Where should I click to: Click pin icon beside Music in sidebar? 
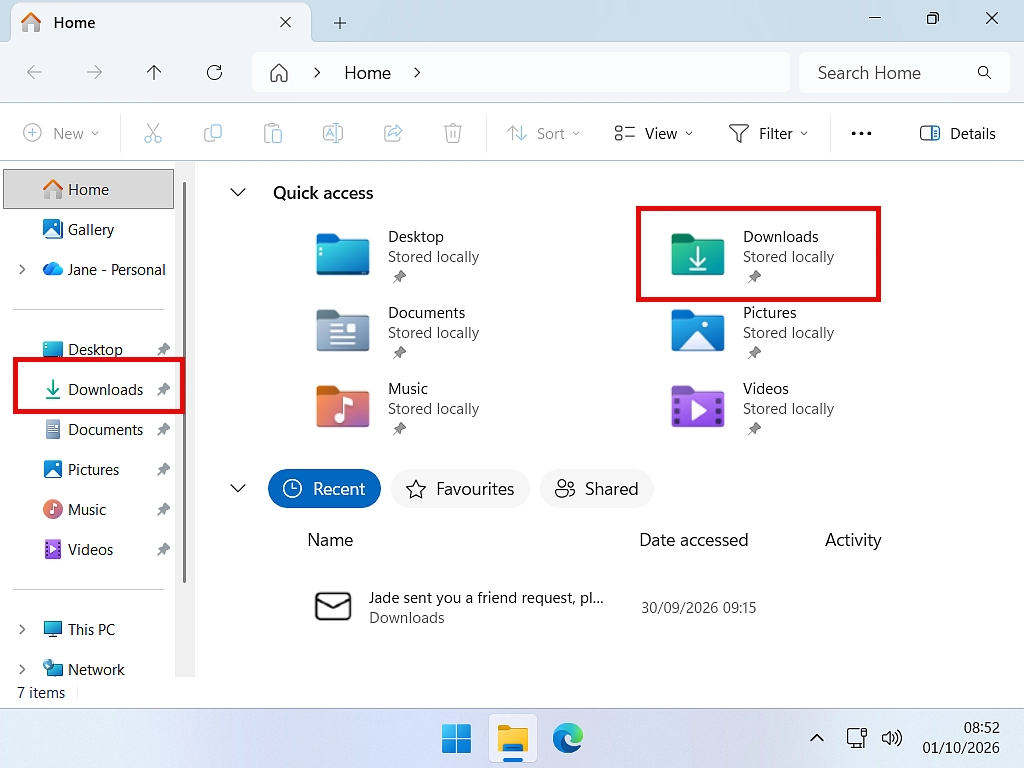click(x=163, y=509)
